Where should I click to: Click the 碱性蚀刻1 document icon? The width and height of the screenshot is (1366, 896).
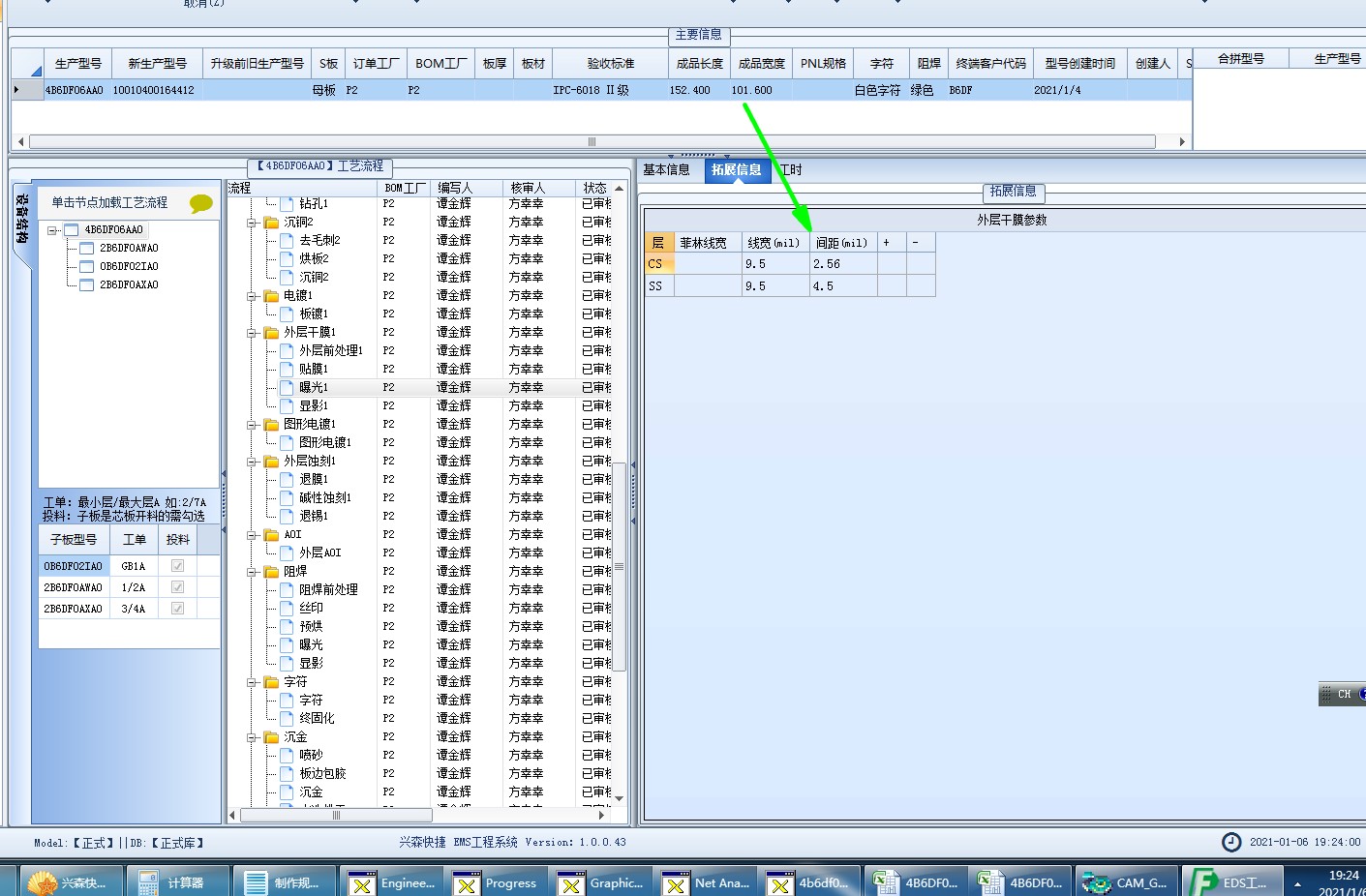287,497
